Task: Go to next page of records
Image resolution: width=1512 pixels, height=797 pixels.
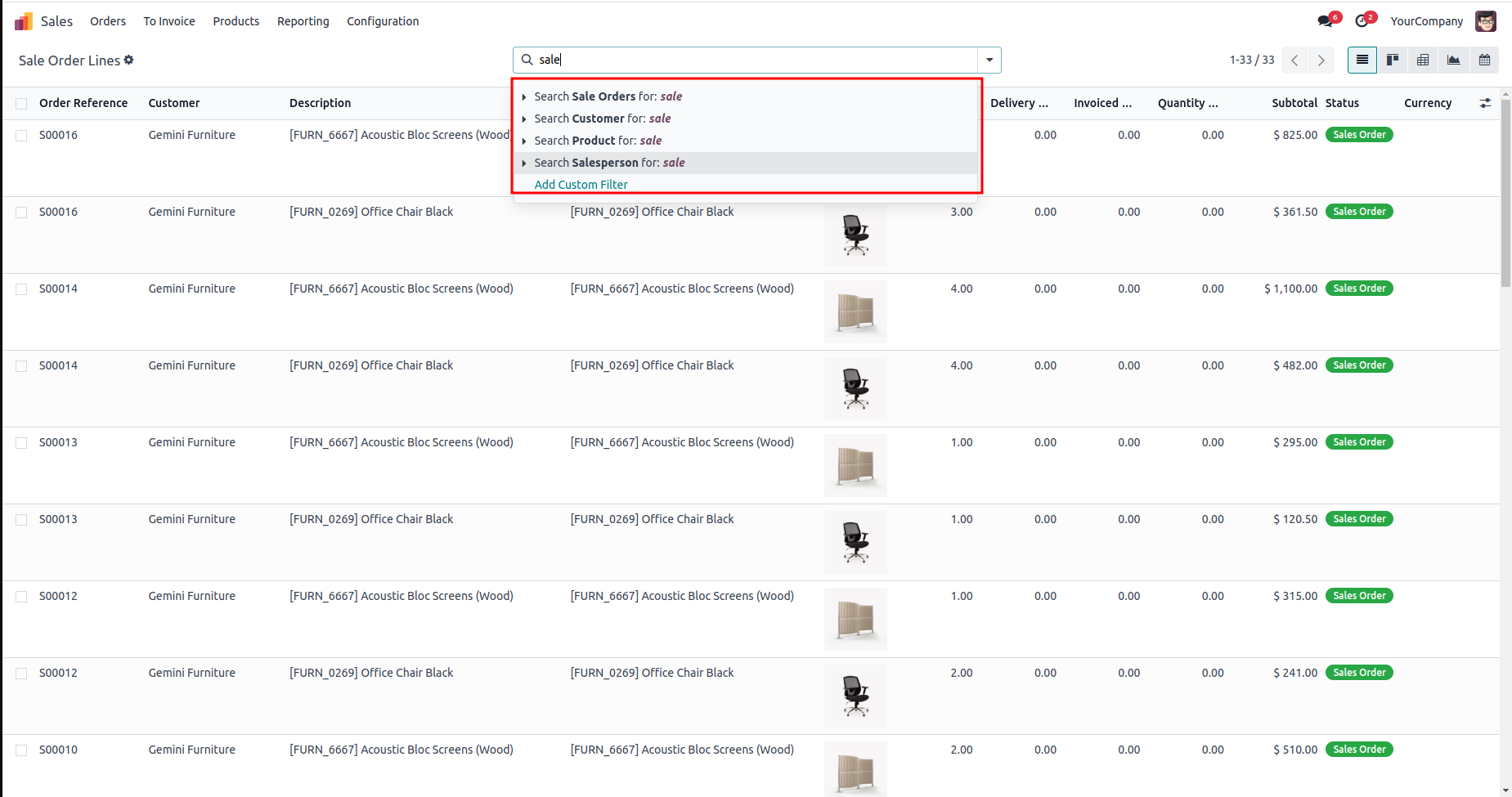Action: click(x=1321, y=60)
